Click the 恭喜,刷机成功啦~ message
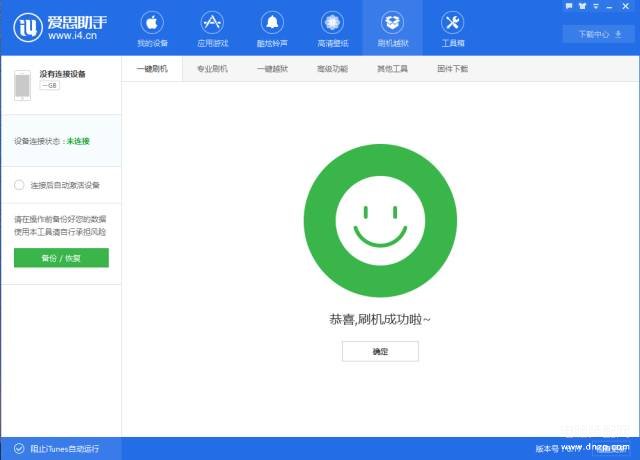The image size is (640, 460). pyautogui.click(x=380, y=319)
